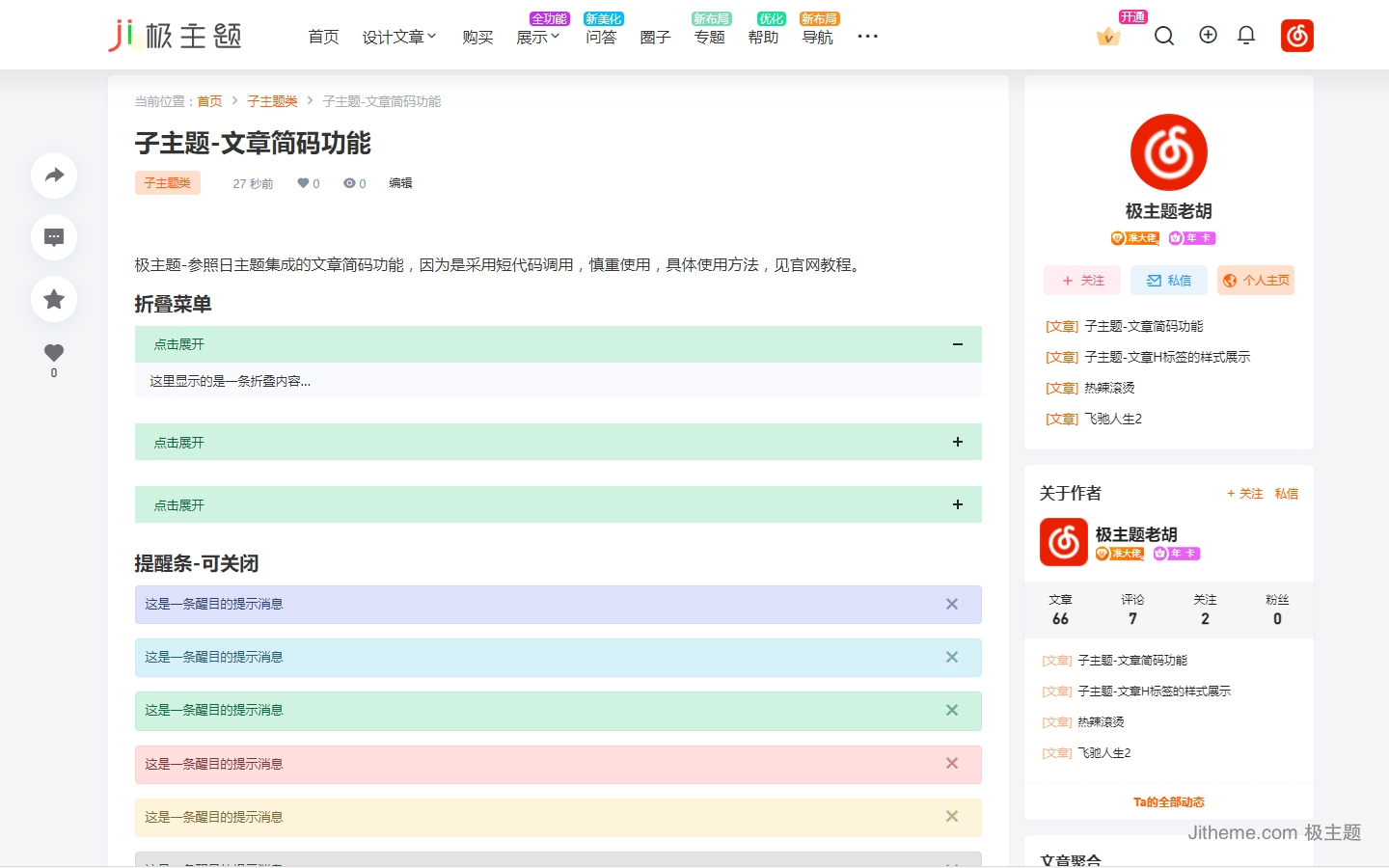Click the 27 秒前 timestamp

click(x=253, y=183)
